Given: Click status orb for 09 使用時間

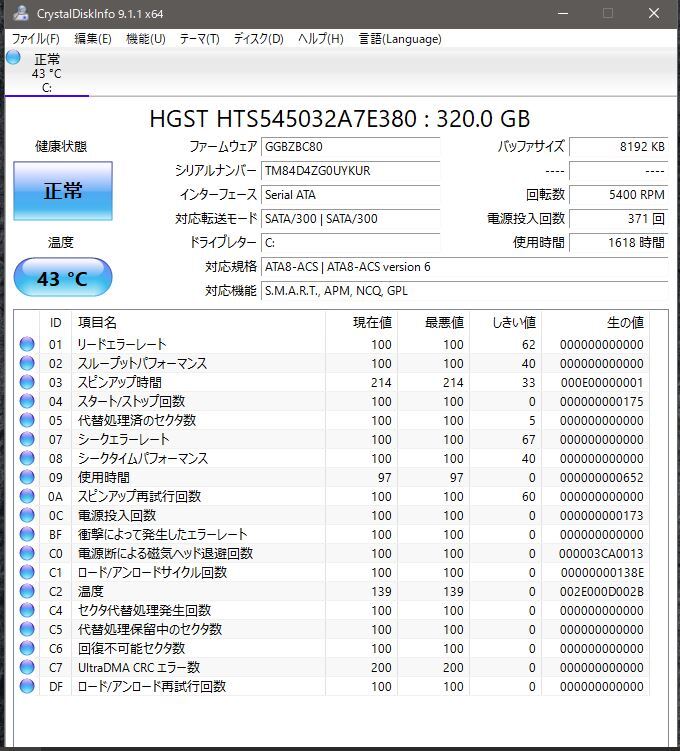Looking at the screenshot, I should tap(27, 477).
